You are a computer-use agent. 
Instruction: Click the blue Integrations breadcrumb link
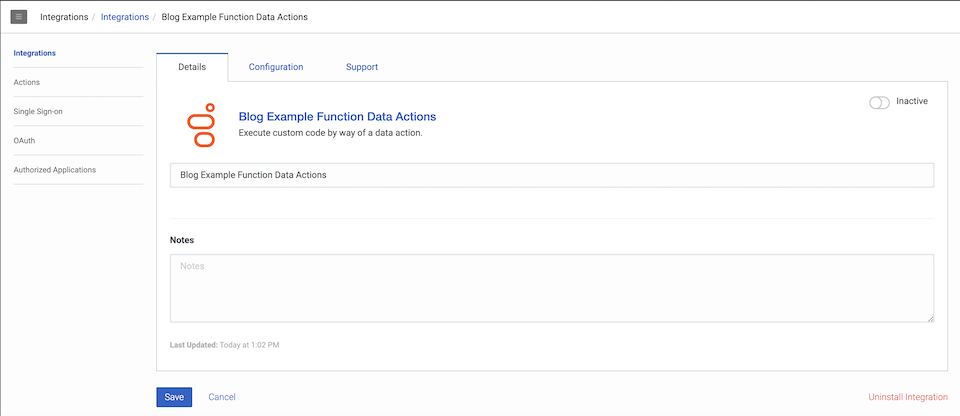pyautogui.click(x=124, y=17)
